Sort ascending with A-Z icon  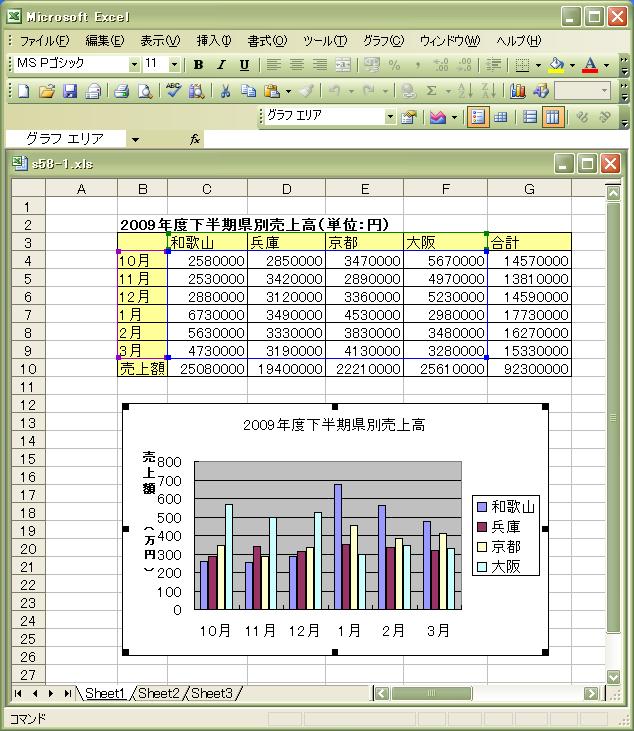(465, 91)
